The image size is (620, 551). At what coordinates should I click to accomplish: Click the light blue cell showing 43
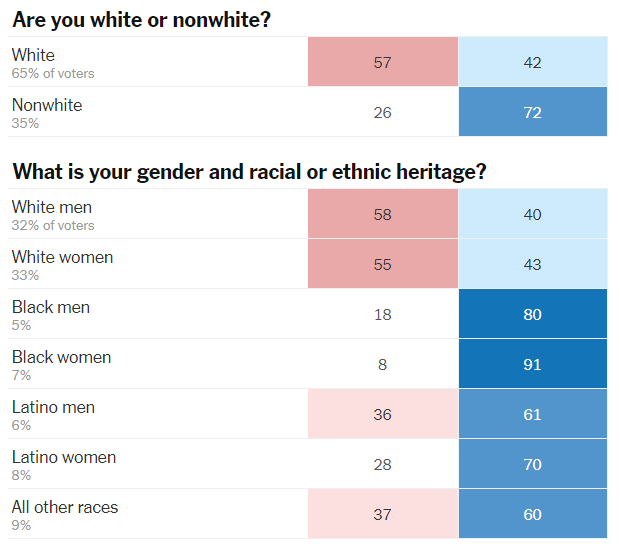tap(532, 264)
